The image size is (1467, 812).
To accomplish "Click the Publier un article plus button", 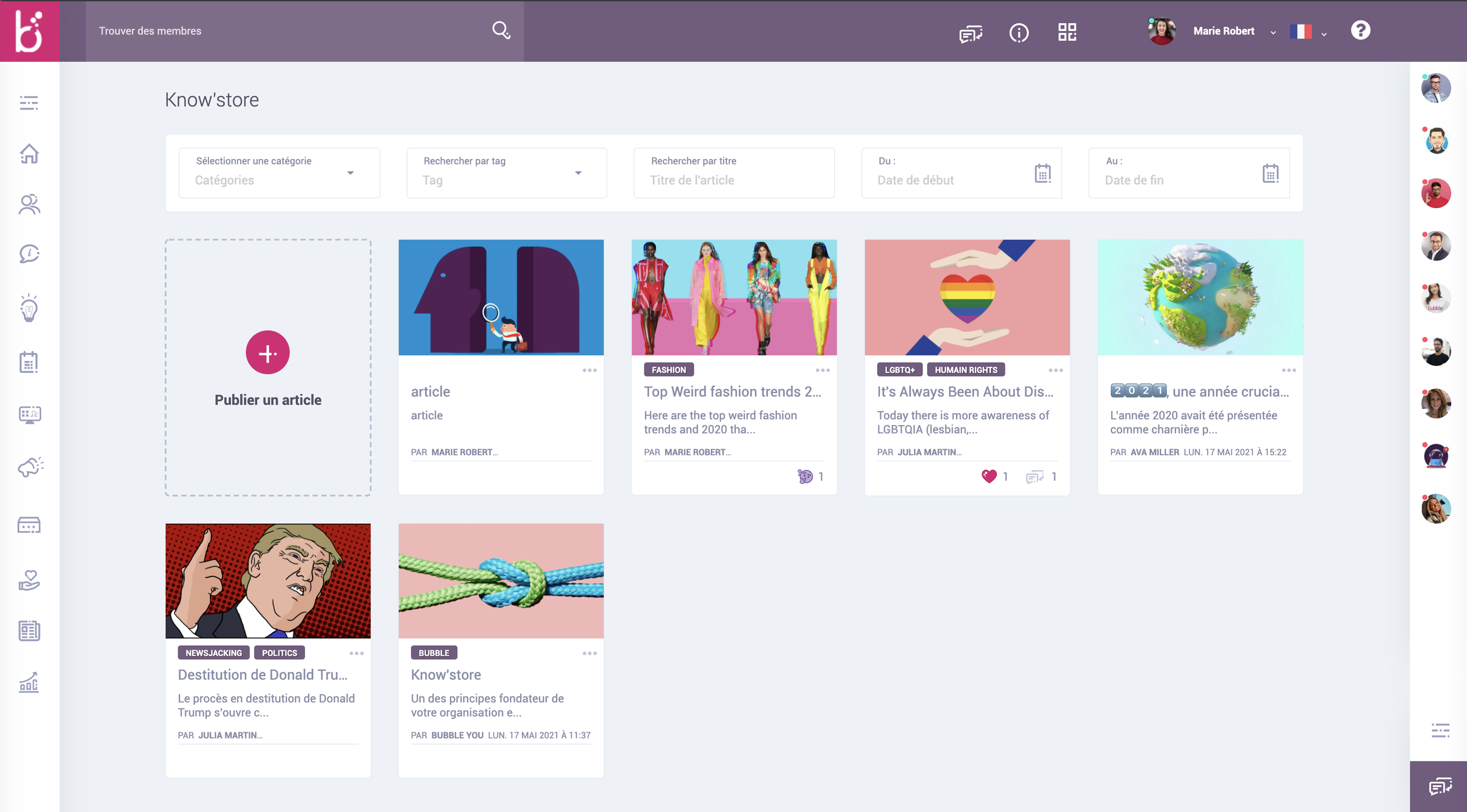I will pyautogui.click(x=267, y=352).
